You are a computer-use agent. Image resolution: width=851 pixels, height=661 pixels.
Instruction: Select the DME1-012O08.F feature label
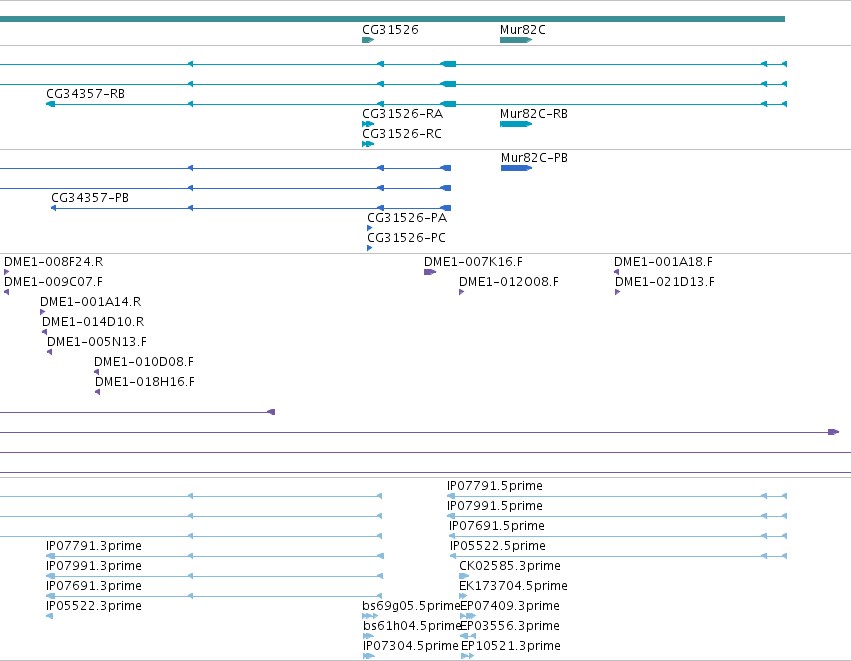click(x=509, y=282)
